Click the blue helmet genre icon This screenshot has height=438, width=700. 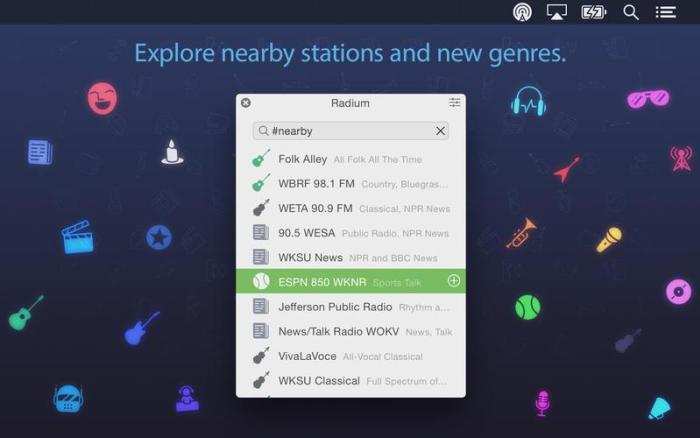[x=68, y=399]
